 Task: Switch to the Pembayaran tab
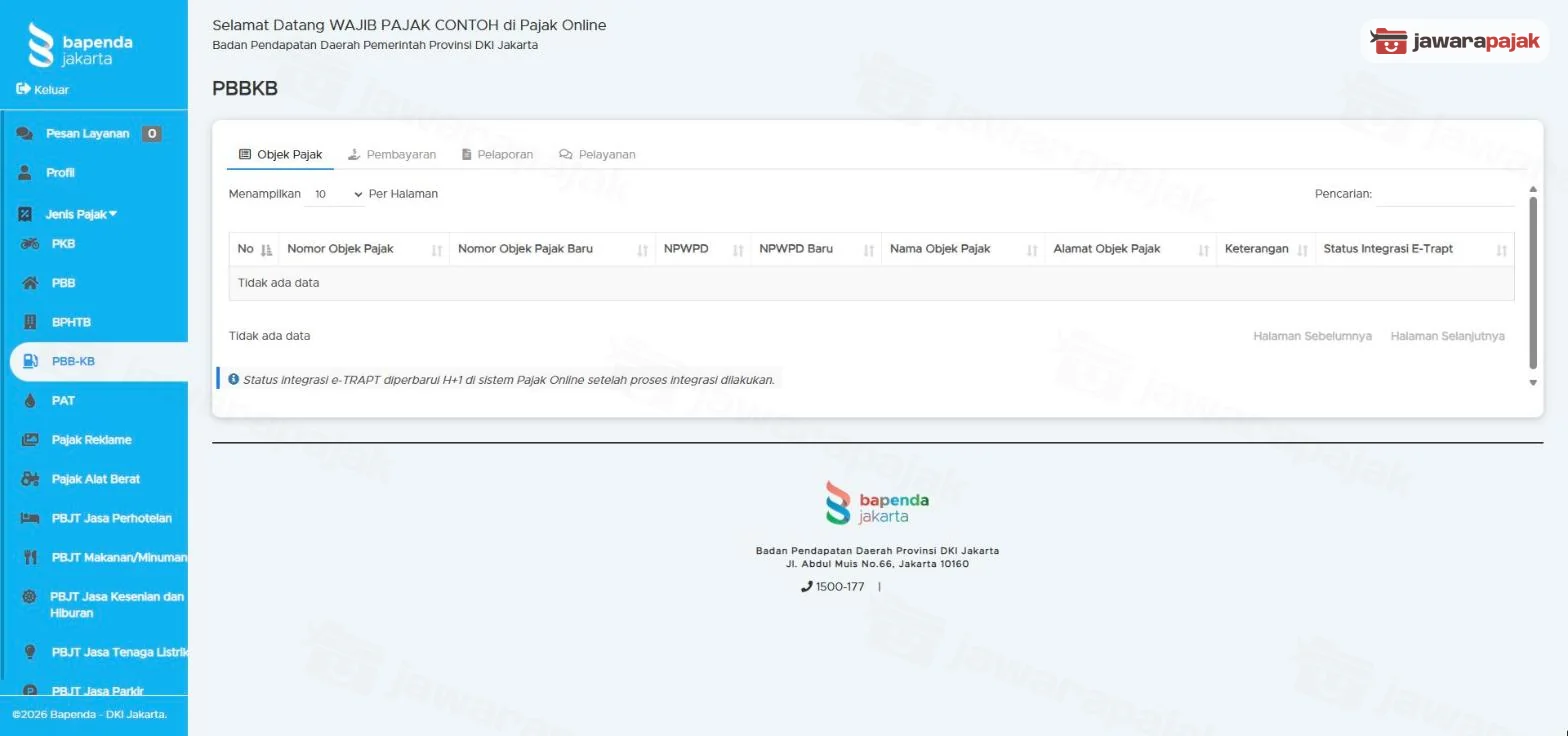[391, 154]
